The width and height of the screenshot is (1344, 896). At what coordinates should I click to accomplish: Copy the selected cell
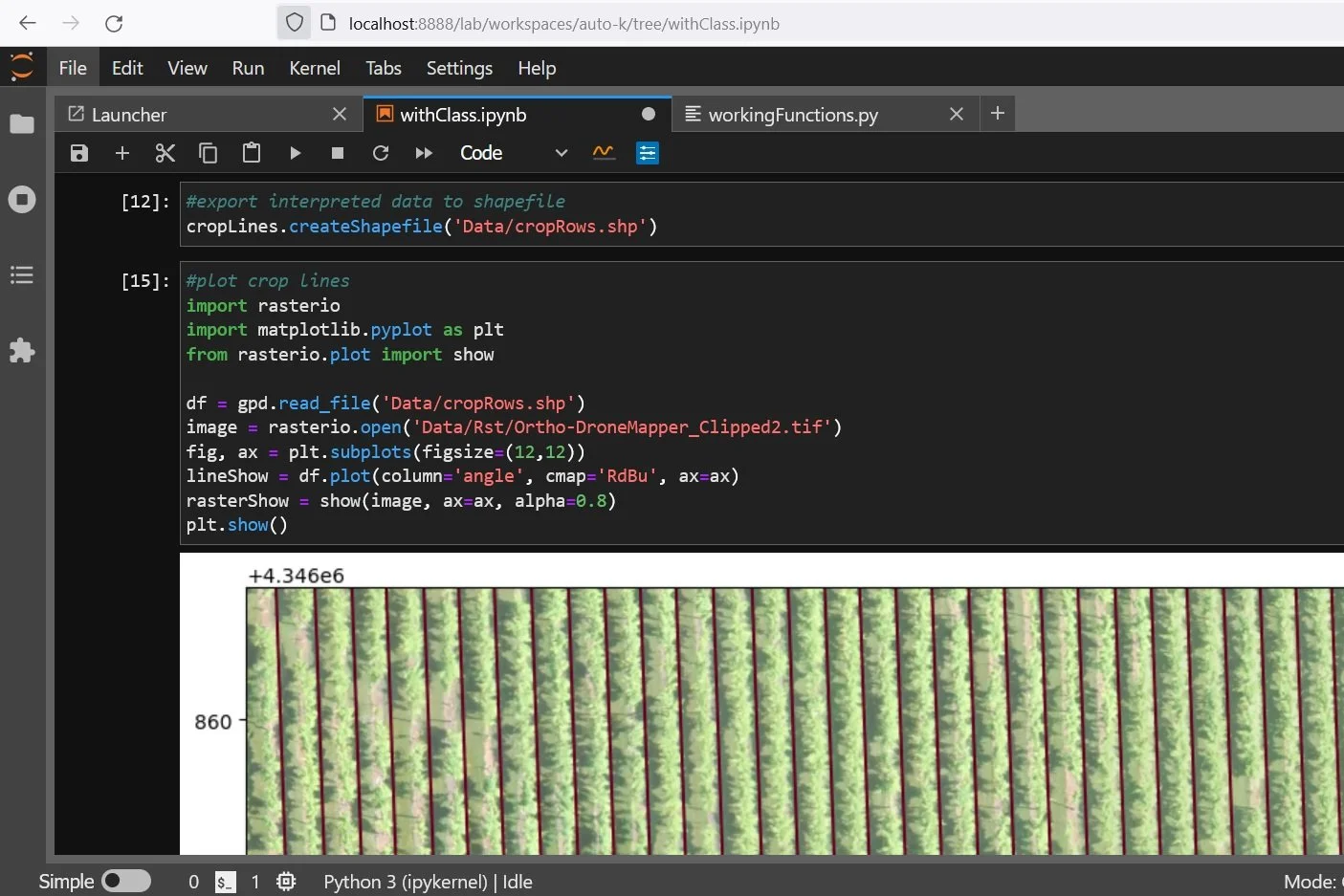208,153
